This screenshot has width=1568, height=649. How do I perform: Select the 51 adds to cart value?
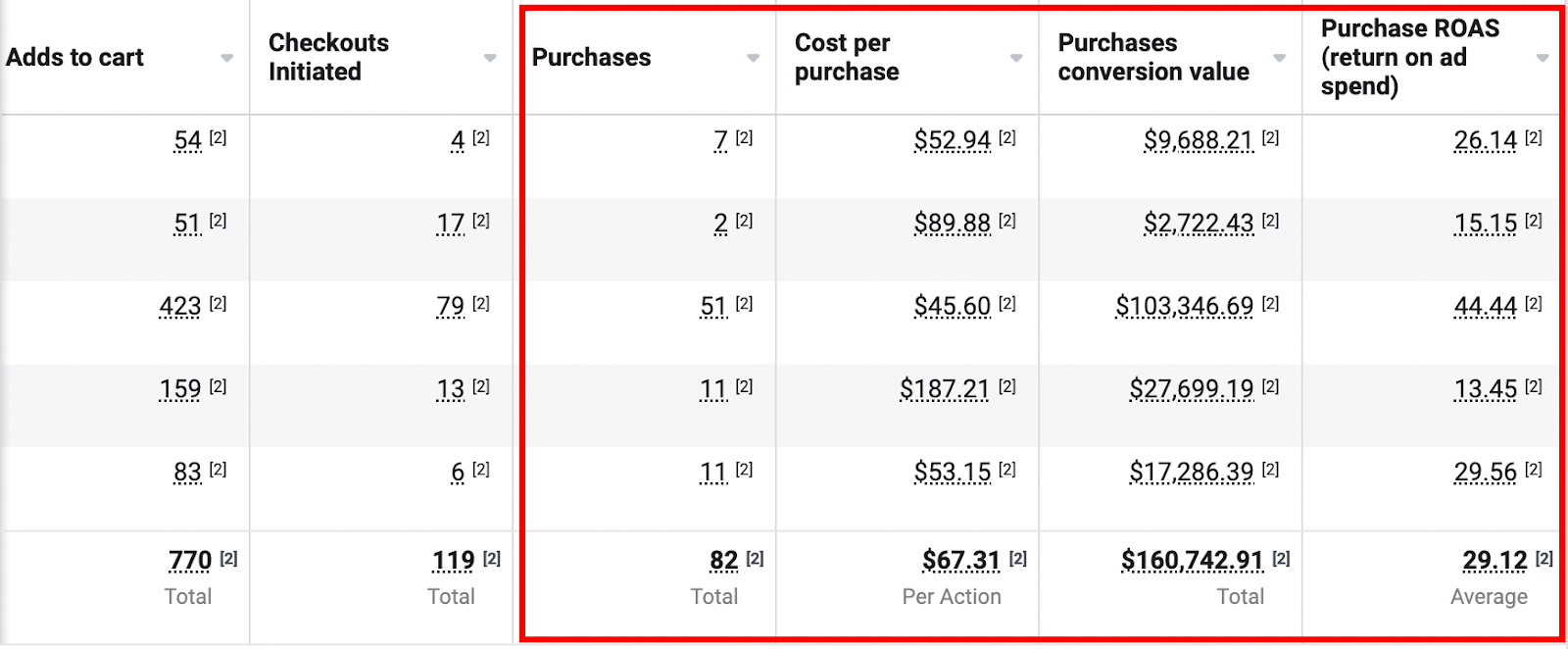point(187,225)
